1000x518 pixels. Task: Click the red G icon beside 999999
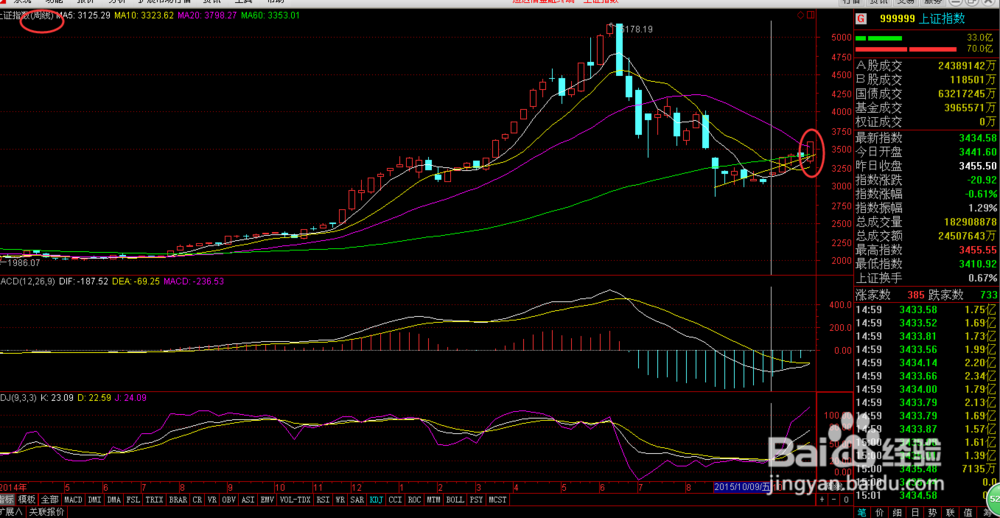pyautogui.click(x=861, y=19)
